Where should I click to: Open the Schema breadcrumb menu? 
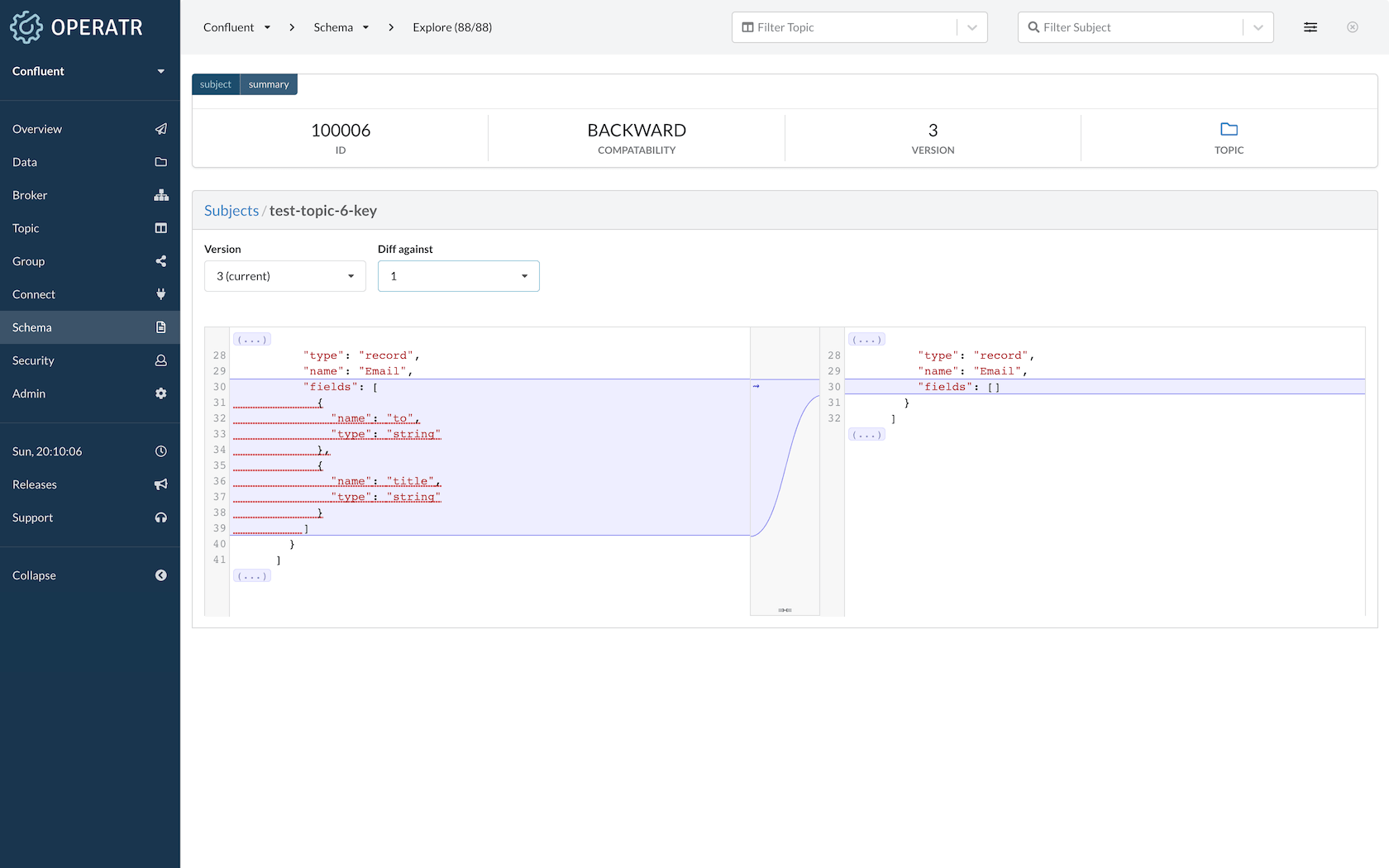365,26
